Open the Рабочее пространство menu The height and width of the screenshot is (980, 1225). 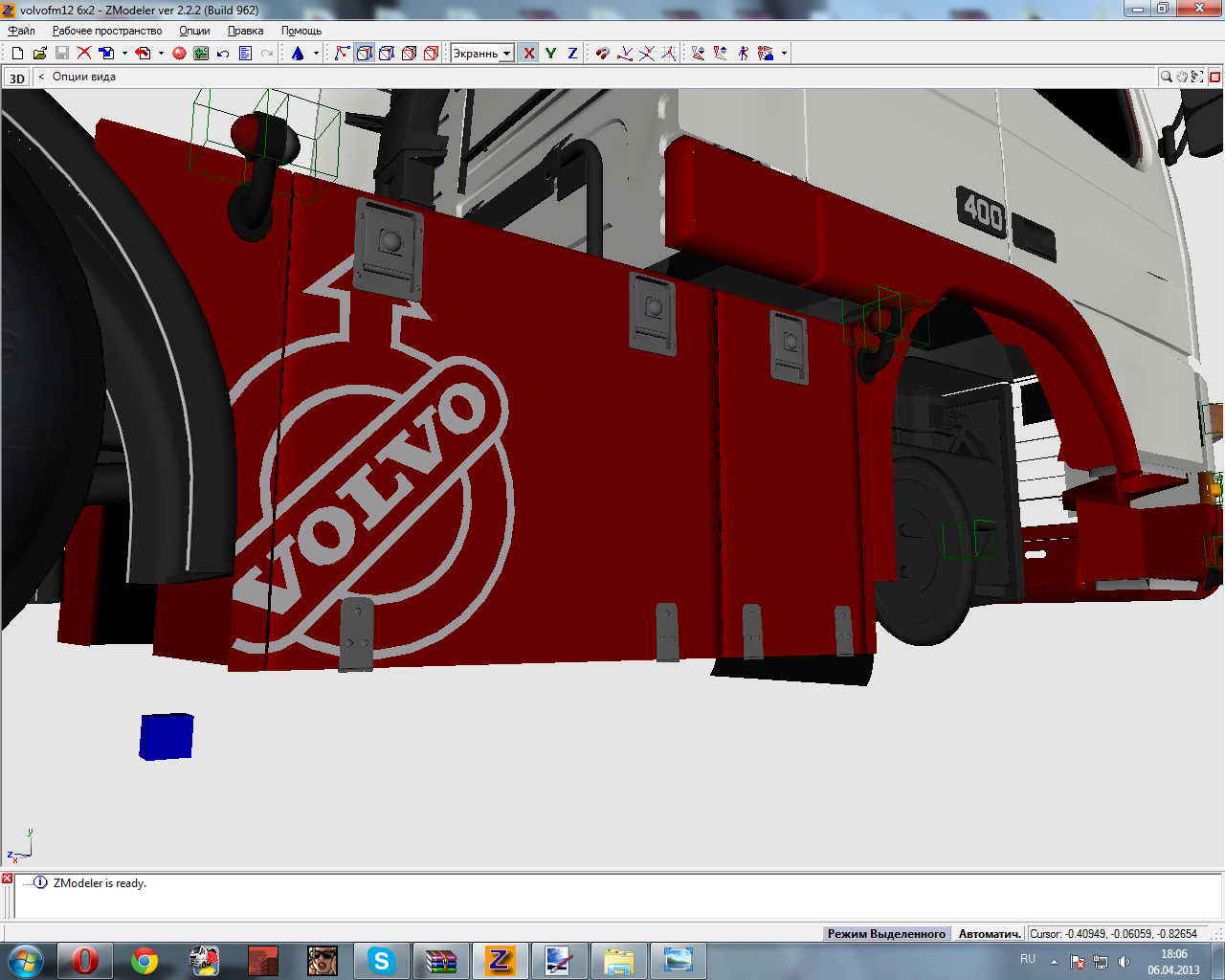(x=107, y=31)
